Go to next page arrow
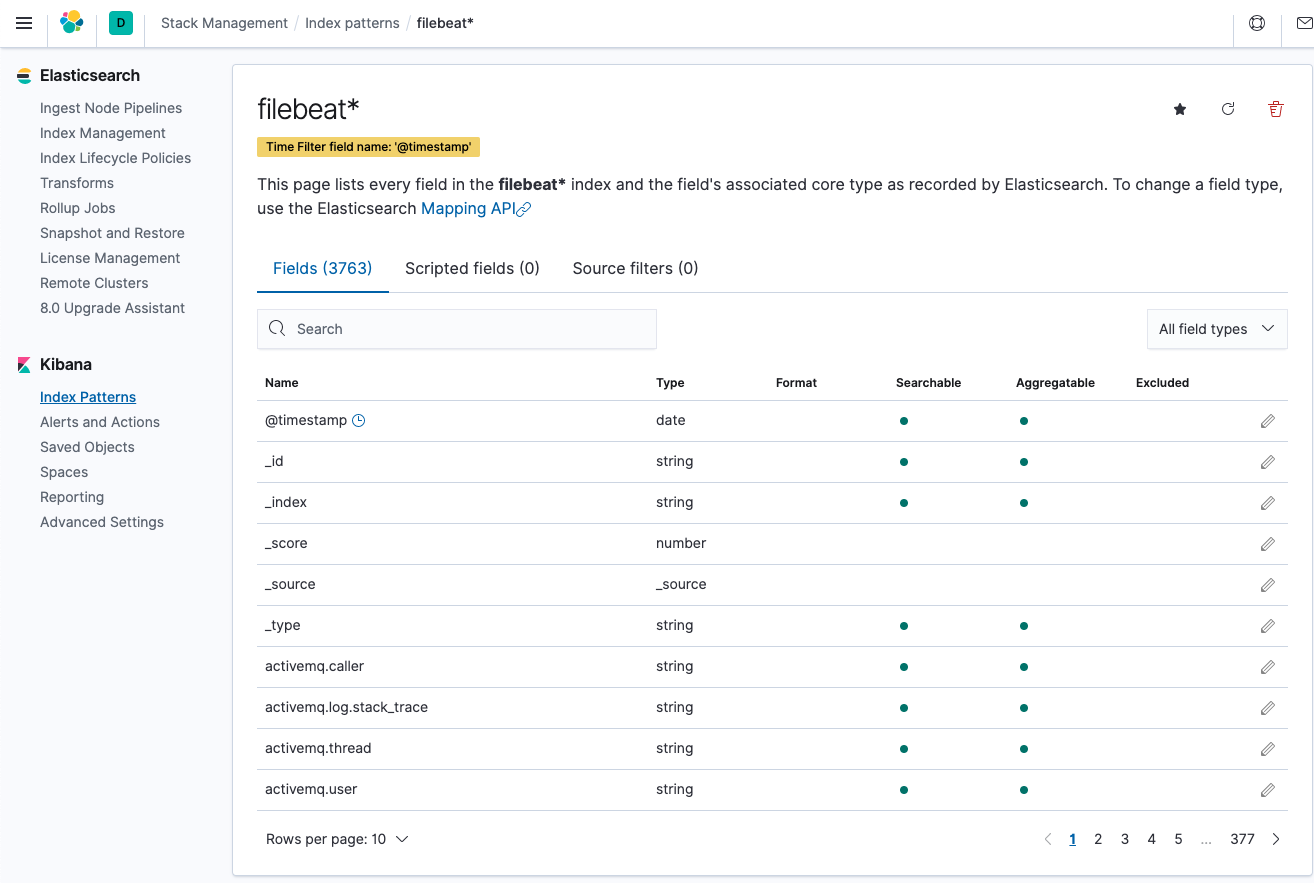 pyautogui.click(x=1276, y=839)
